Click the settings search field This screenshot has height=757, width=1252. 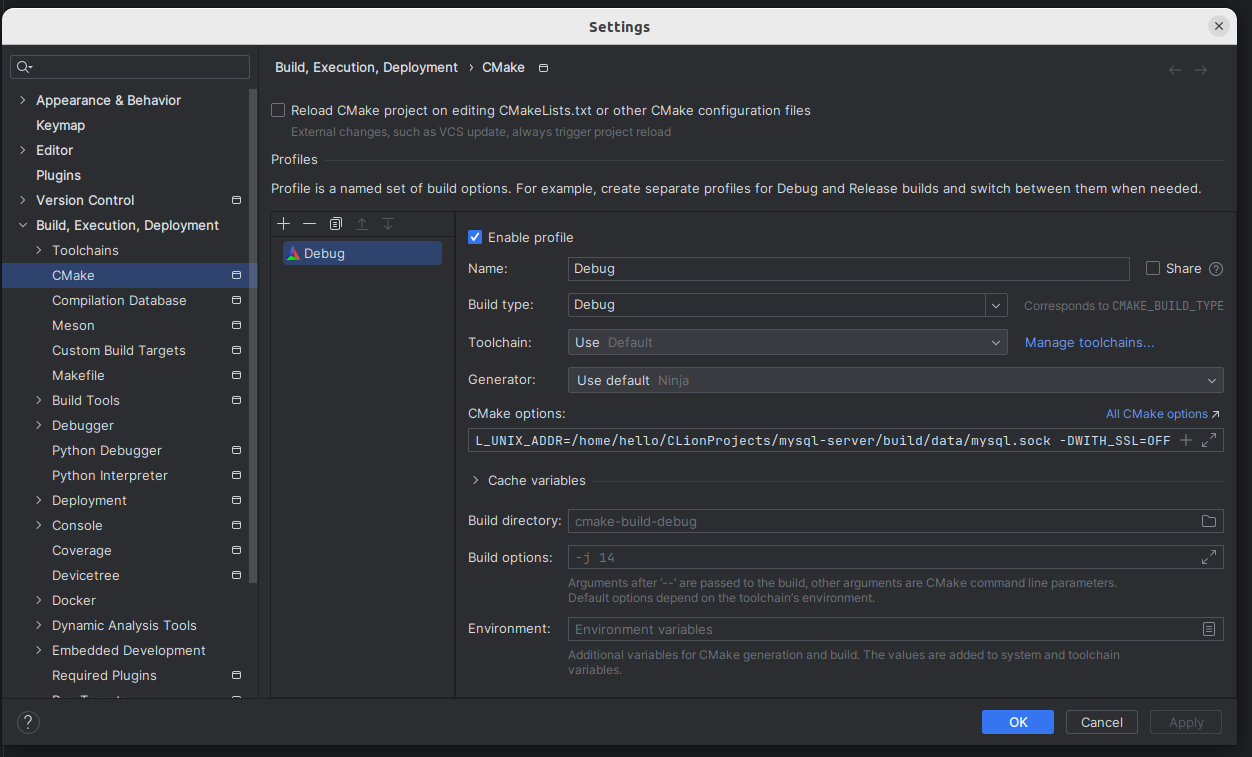(x=130, y=67)
